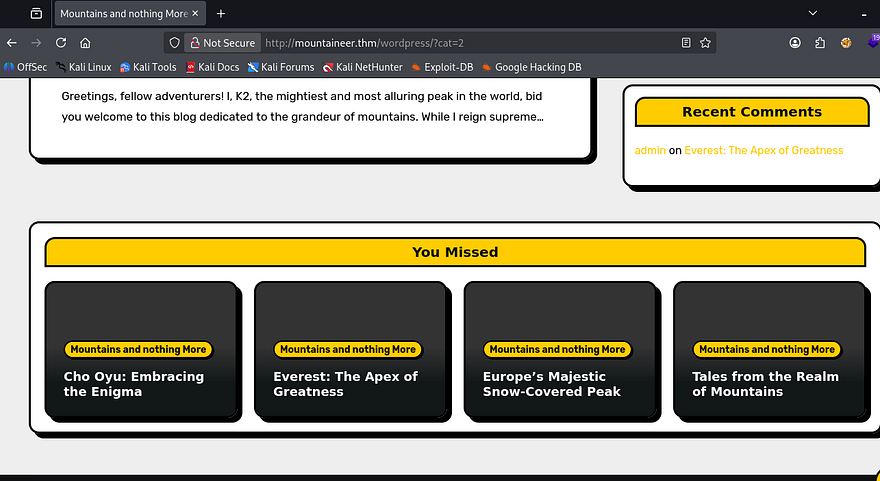
Task: Close the Mountains and nothing More tab
Action: point(196,14)
